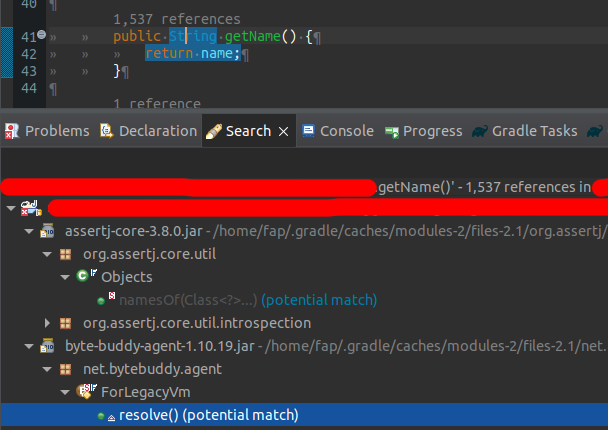Collapse the ForLegacyVm class node

point(65,392)
